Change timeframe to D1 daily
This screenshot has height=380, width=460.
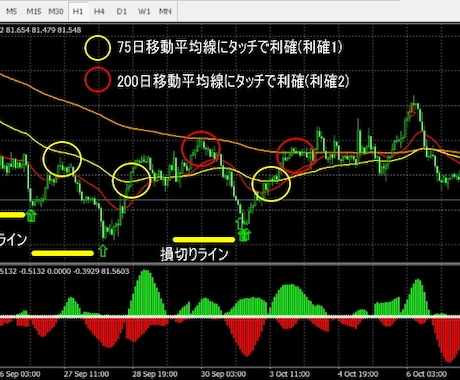coord(121,12)
